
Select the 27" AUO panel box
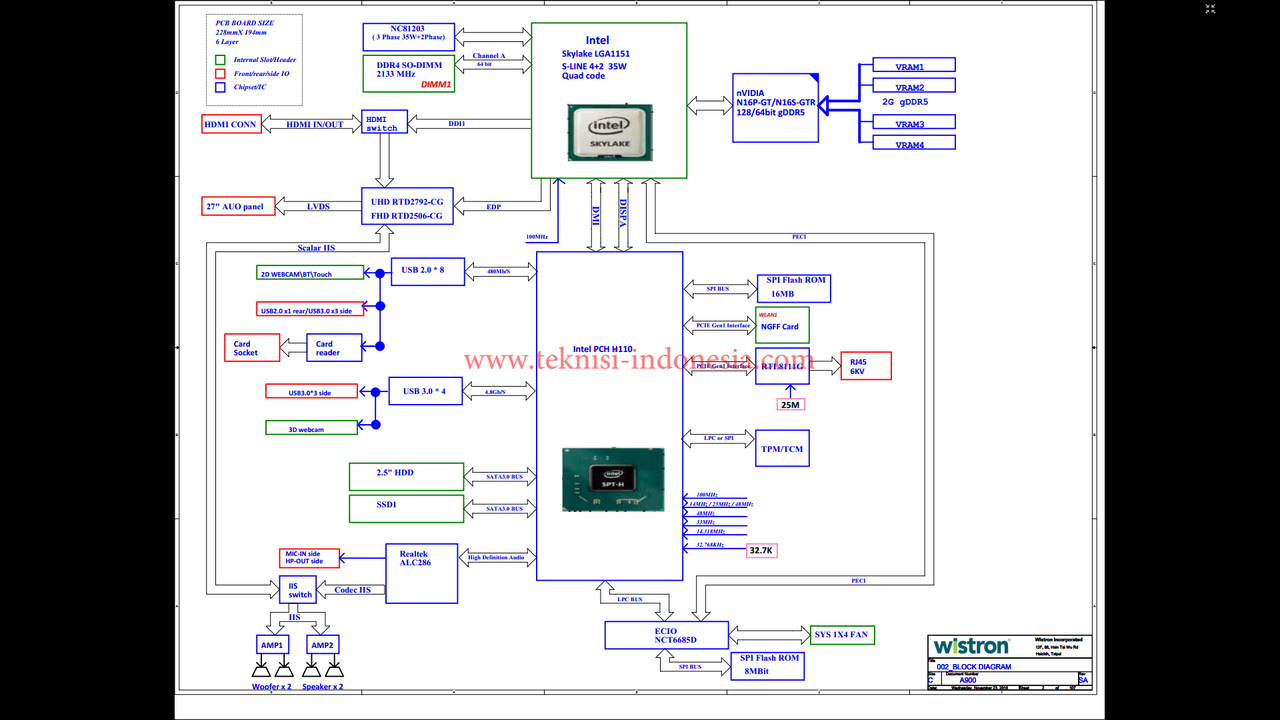coord(238,206)
